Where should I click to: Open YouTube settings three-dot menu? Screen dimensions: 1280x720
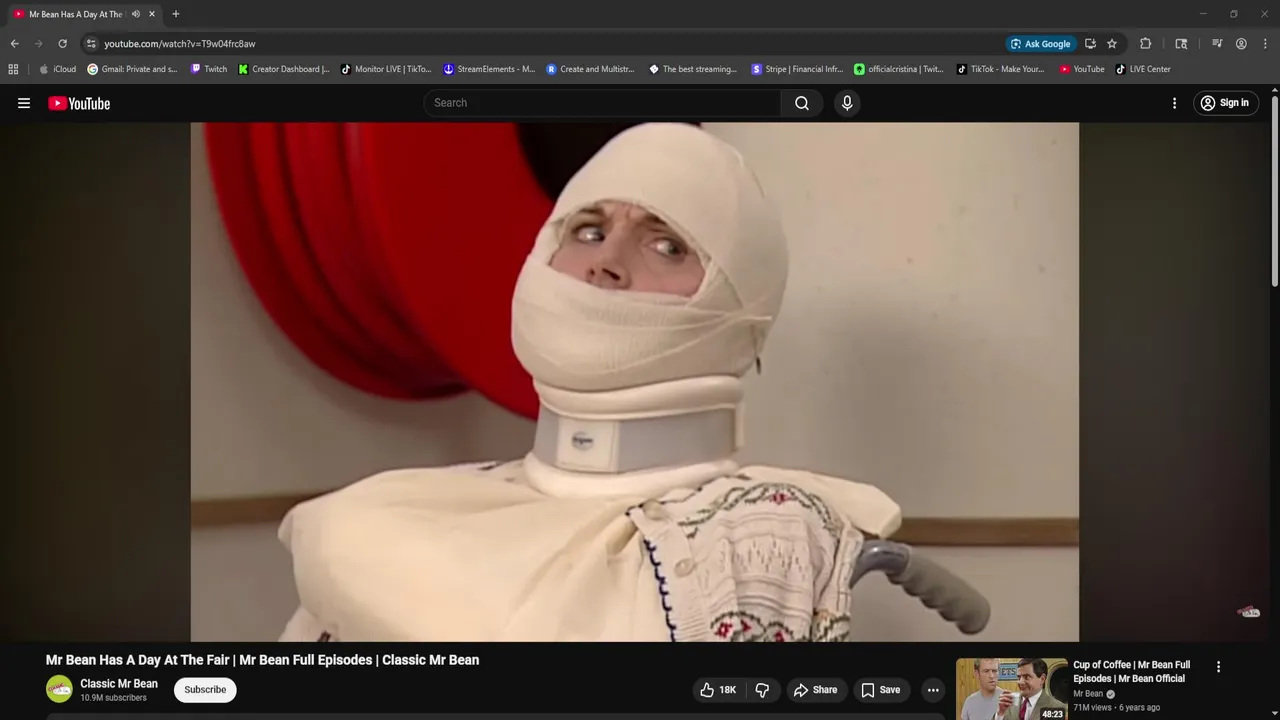click(1174, 103)
